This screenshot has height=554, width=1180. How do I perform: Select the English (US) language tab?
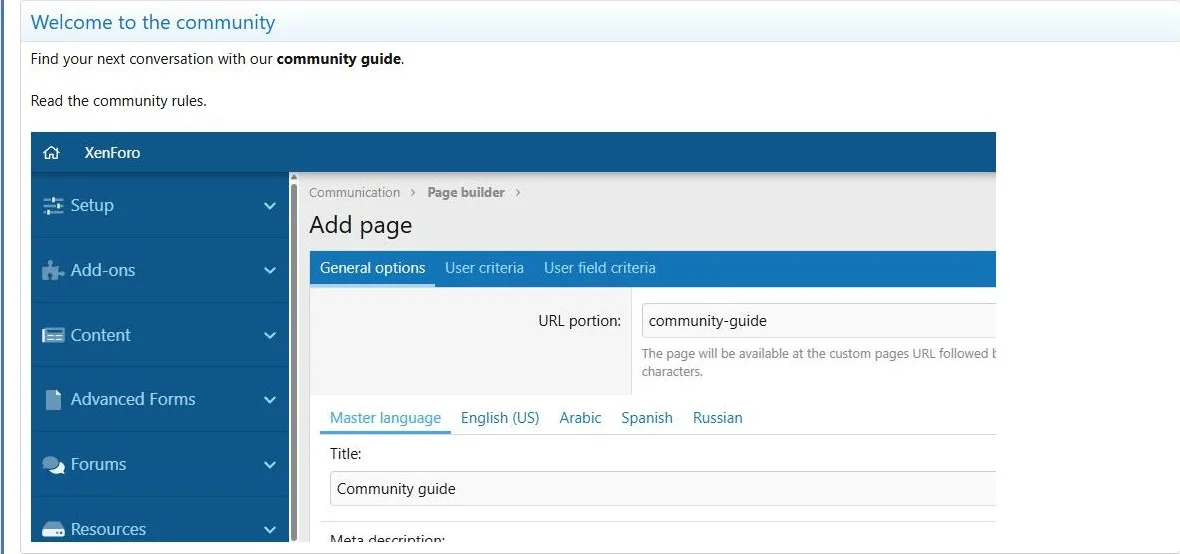(x=500, y=418)
